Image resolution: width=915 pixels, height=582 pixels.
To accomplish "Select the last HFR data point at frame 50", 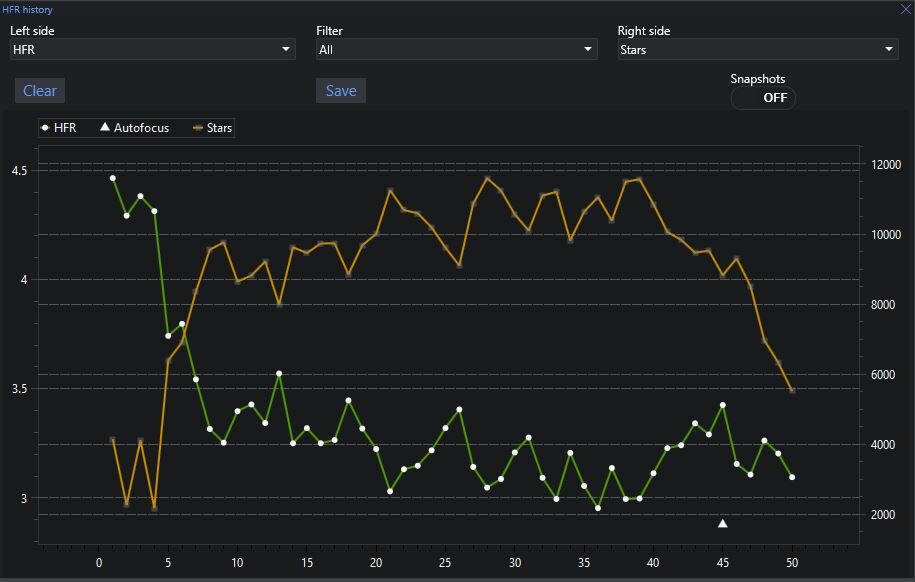I will [x=792, y=477].
